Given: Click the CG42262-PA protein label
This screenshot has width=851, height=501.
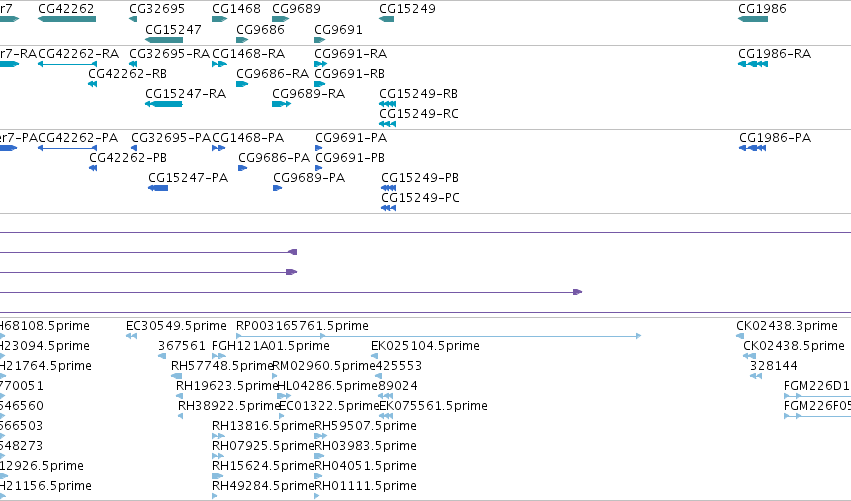Looking at the screenshot, I should coord(78,138).
